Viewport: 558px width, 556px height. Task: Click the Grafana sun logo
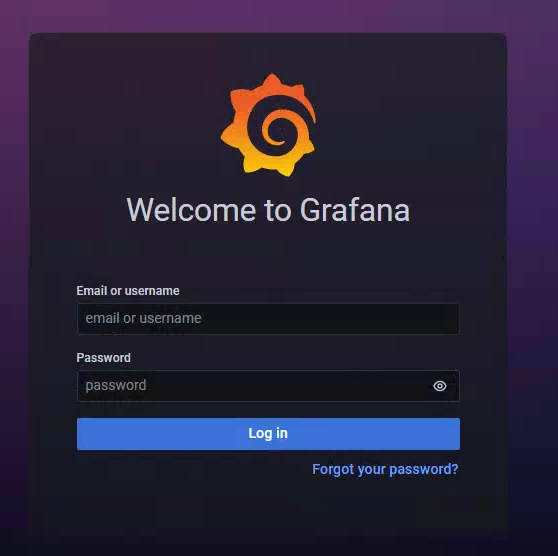(x=268, y=125)
